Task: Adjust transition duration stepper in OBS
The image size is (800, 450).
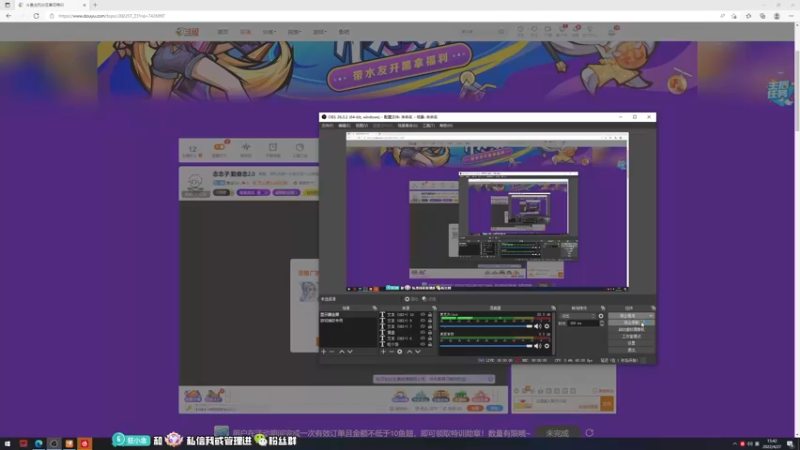Action: 602,323
